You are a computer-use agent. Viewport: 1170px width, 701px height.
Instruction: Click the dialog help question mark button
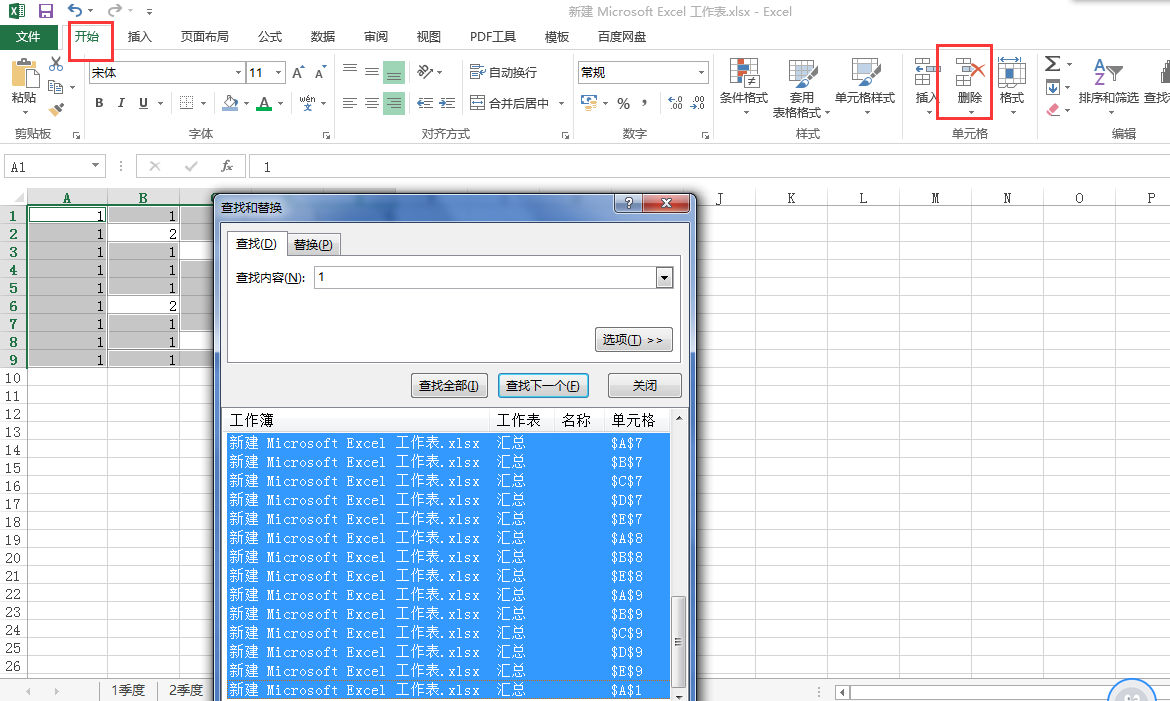coord(628,203)
